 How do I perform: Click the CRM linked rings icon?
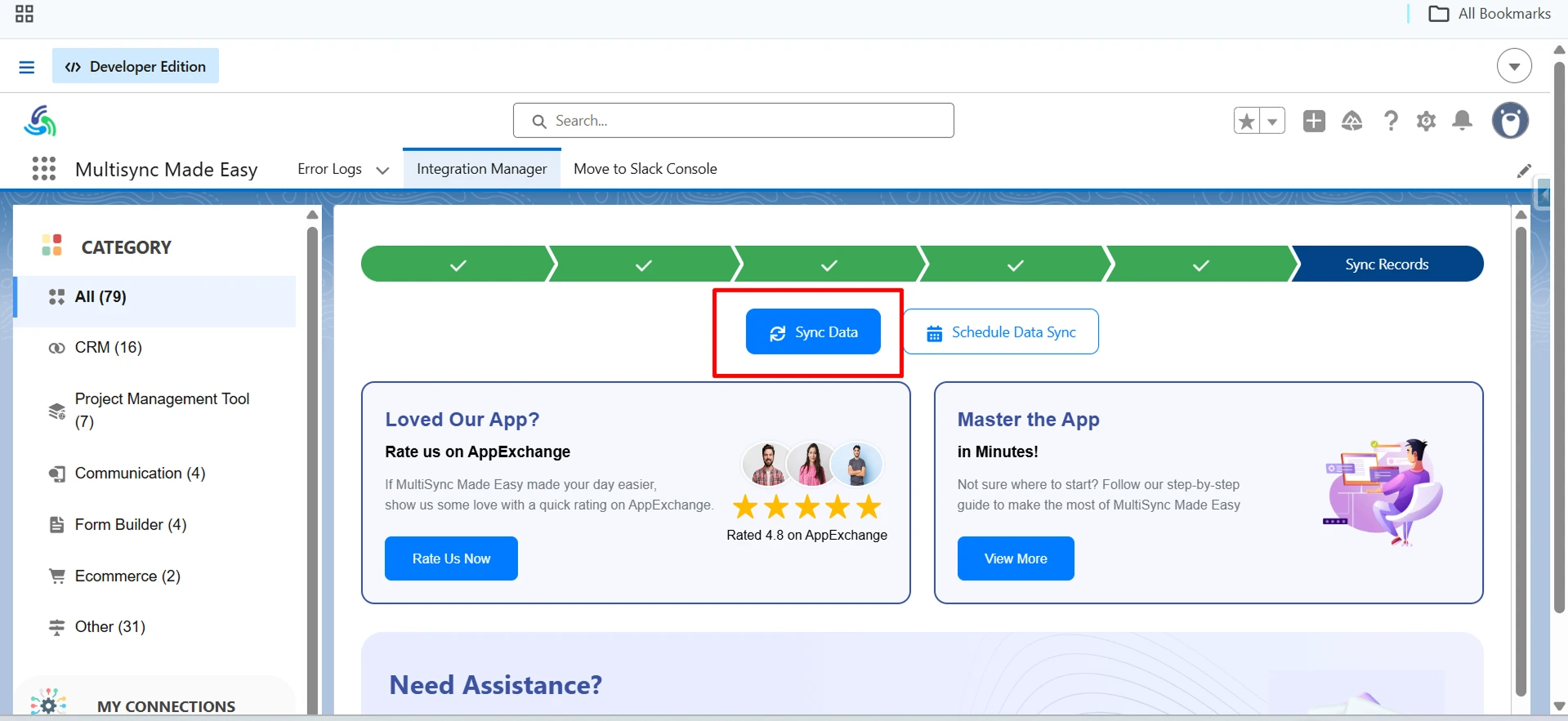pyautogui.click(x=56, y=348)
